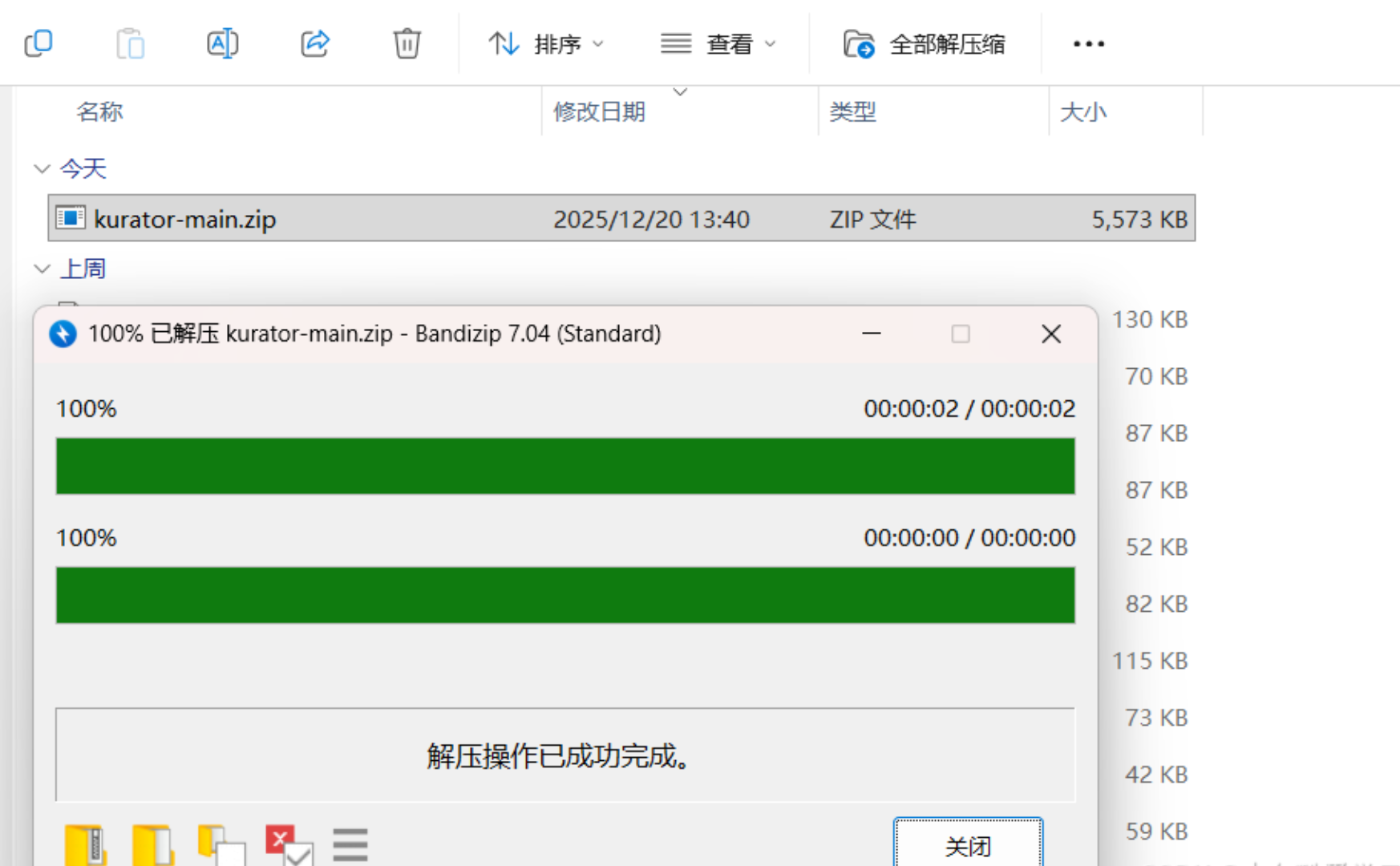Click the 解压操作已成功完成 status message area
1400x866 pixels.
pyautogui.click(x=564, y=755)
